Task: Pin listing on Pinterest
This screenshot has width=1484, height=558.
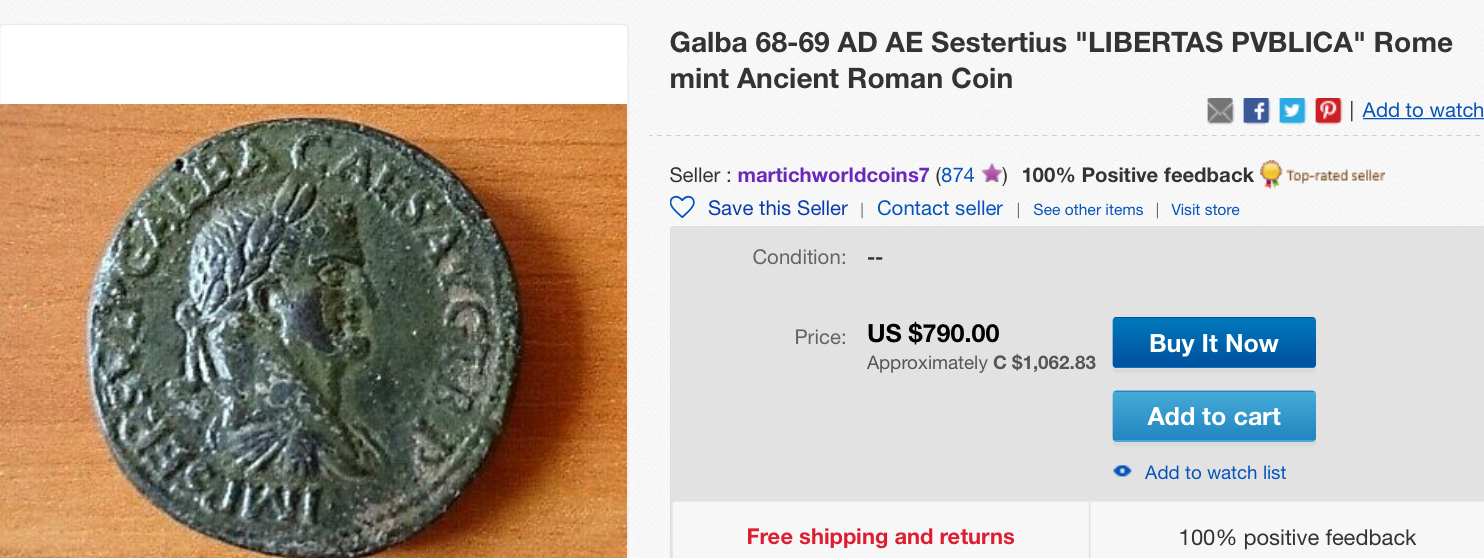Action: (x=1328, y=110)
